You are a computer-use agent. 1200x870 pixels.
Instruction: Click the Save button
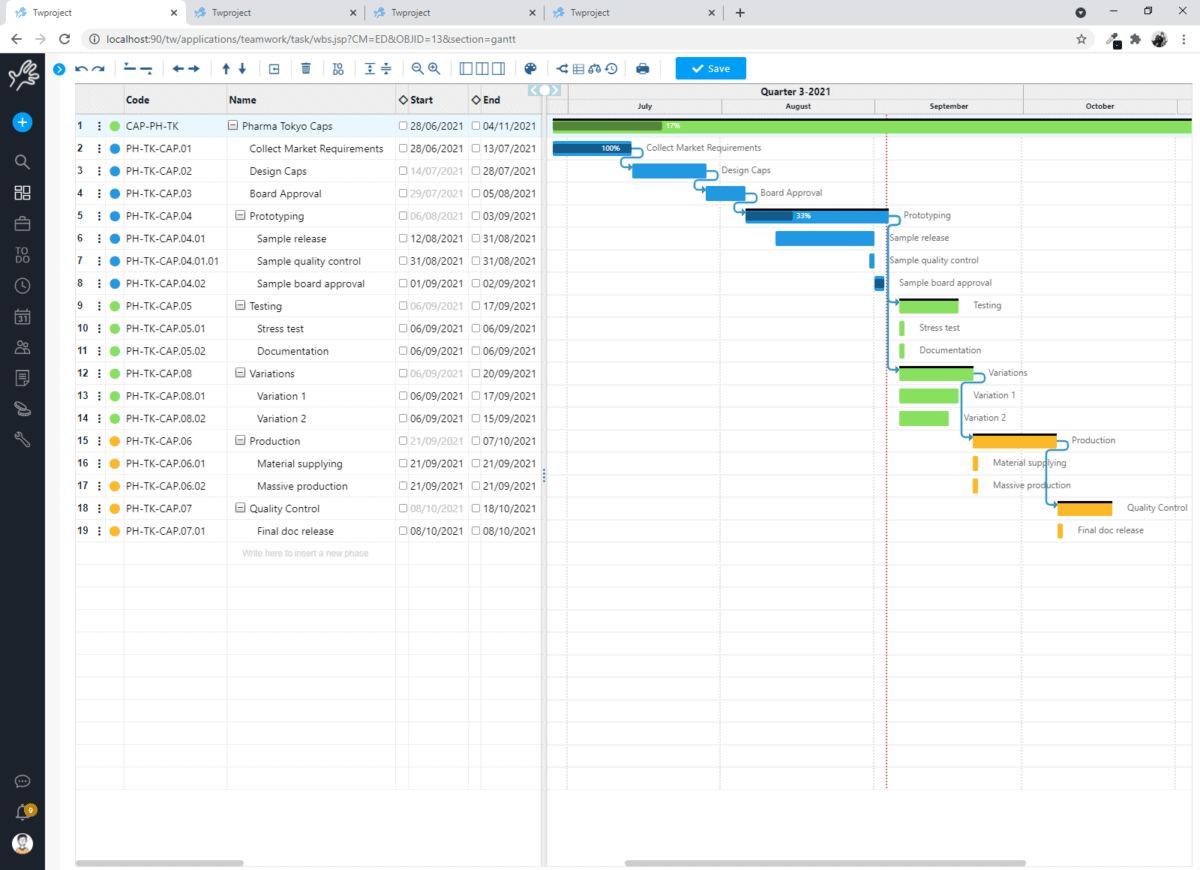(x=711, y=69)
